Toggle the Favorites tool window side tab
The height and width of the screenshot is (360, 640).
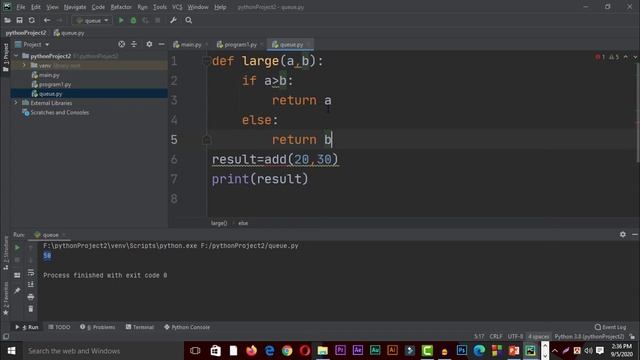point(5,298)
